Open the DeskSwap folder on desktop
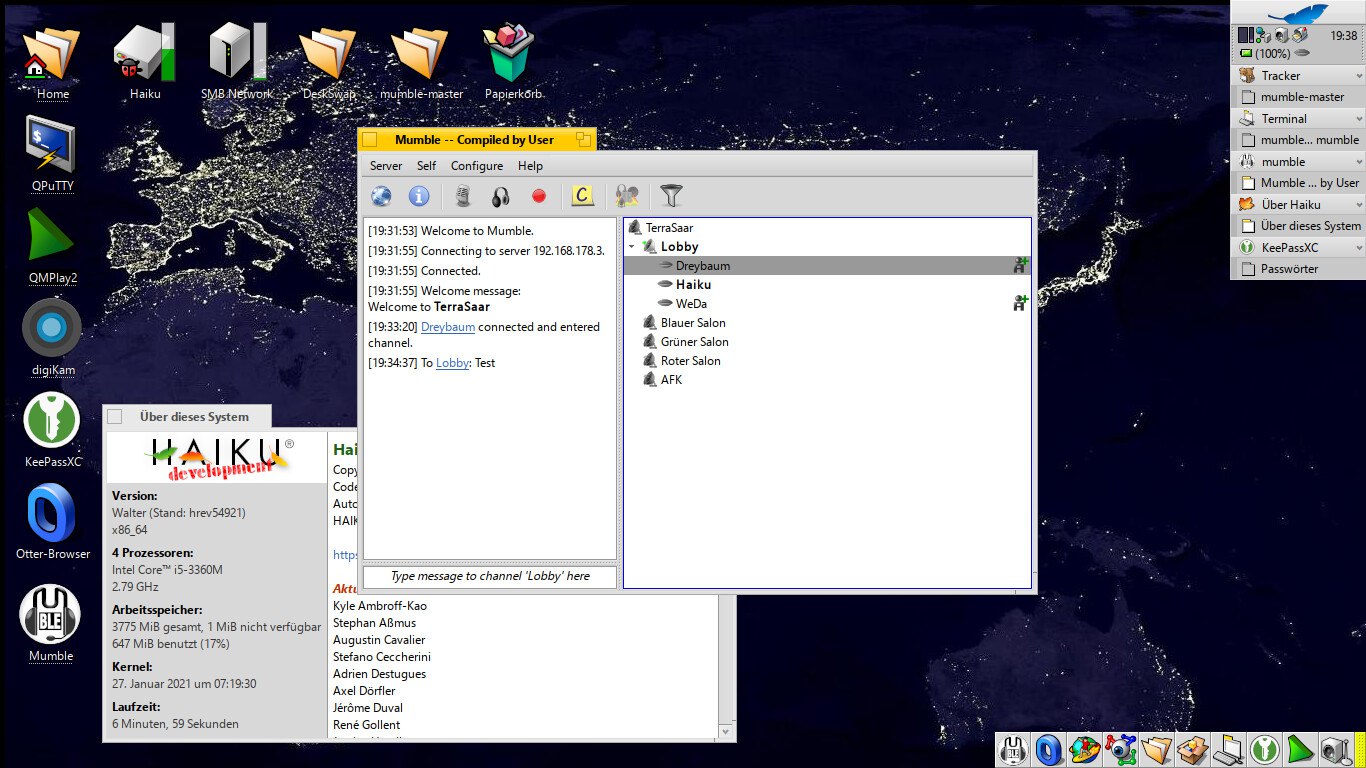This screenshot has height=768, width=1366. pyautogui.click(x=329, y=54)
